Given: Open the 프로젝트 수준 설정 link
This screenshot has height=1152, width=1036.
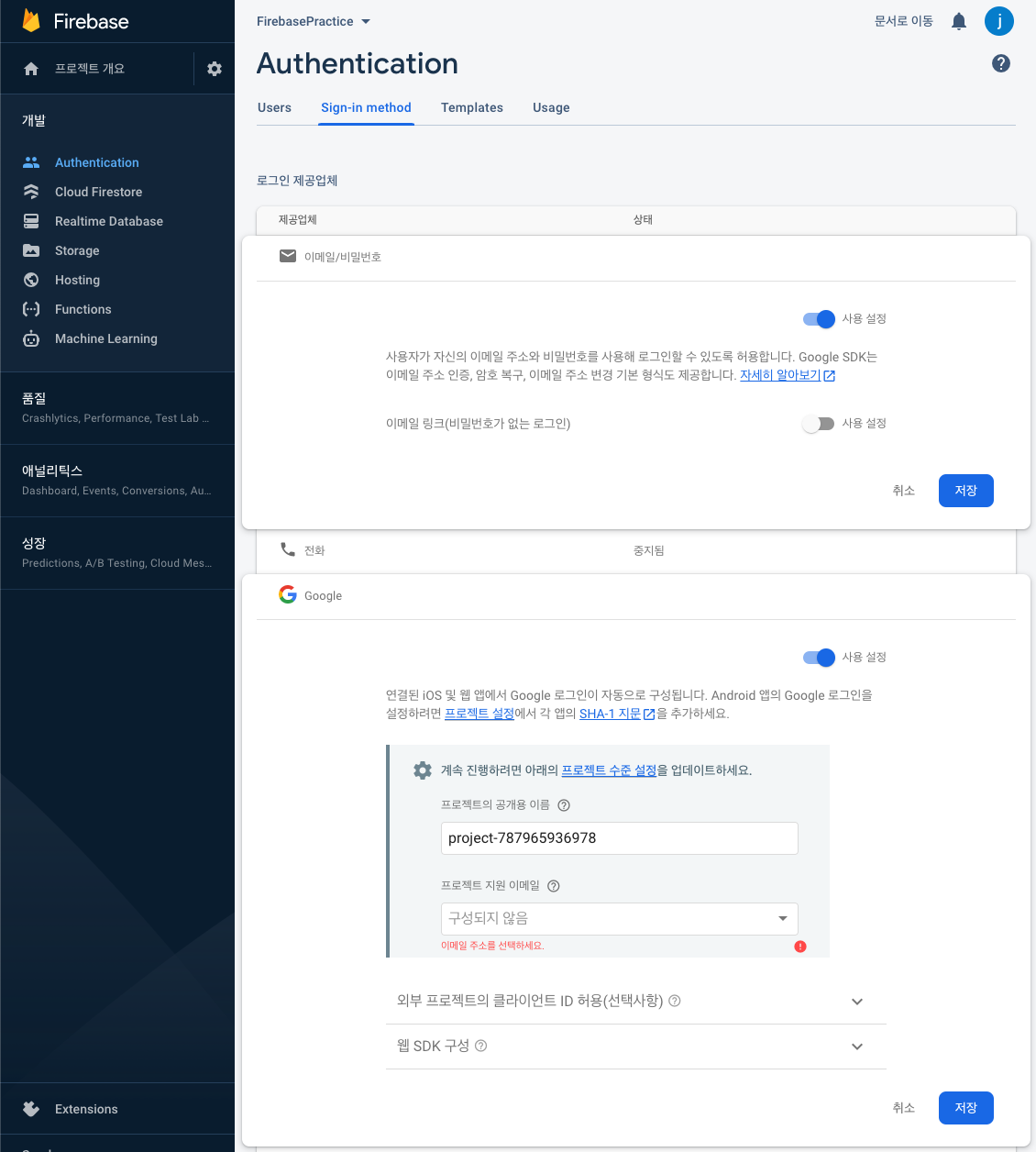Looking at the screenshot, I should pos(609,770).
